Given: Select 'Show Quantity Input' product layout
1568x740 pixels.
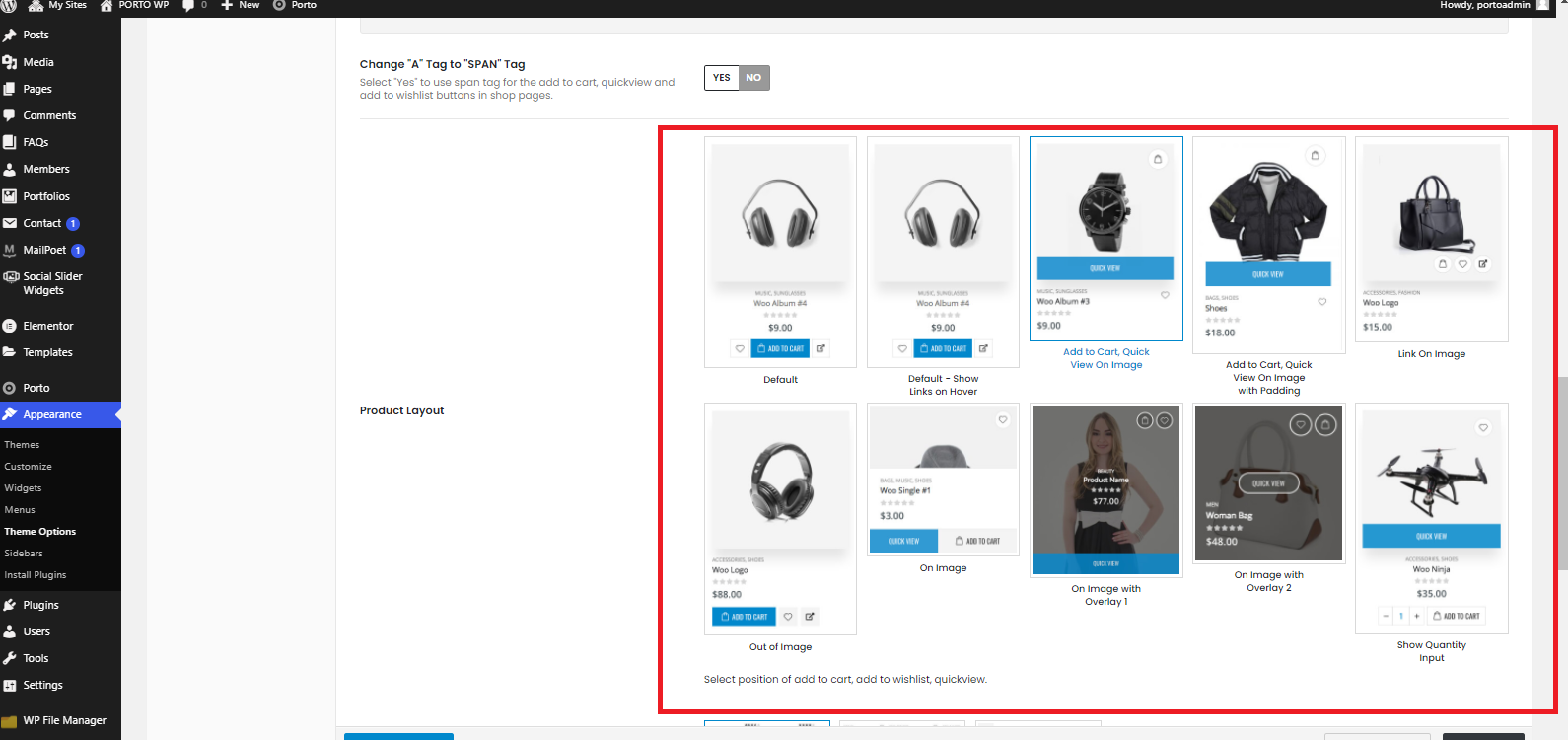Looking at the screenshot, I should click(1432, 518).
